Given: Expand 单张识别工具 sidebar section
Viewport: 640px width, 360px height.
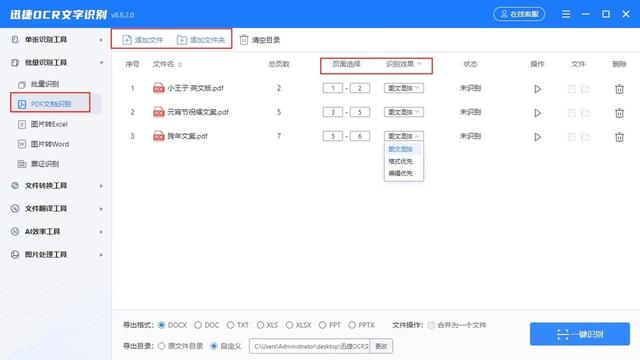Looking at the screenshot, I should point(101,40).
